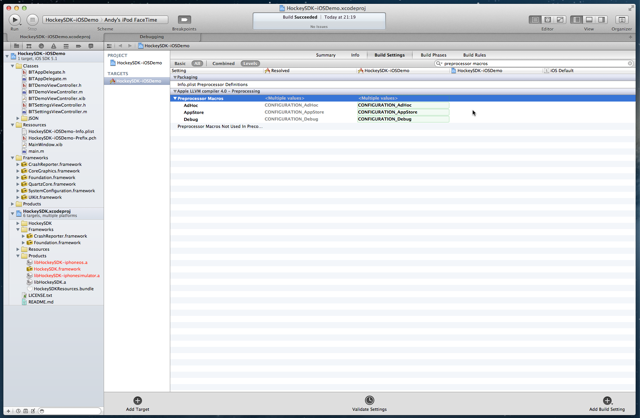Screen dimensions: 640x418
Task: Show the Project navigator folder icon
Action: tap(16, 46)
